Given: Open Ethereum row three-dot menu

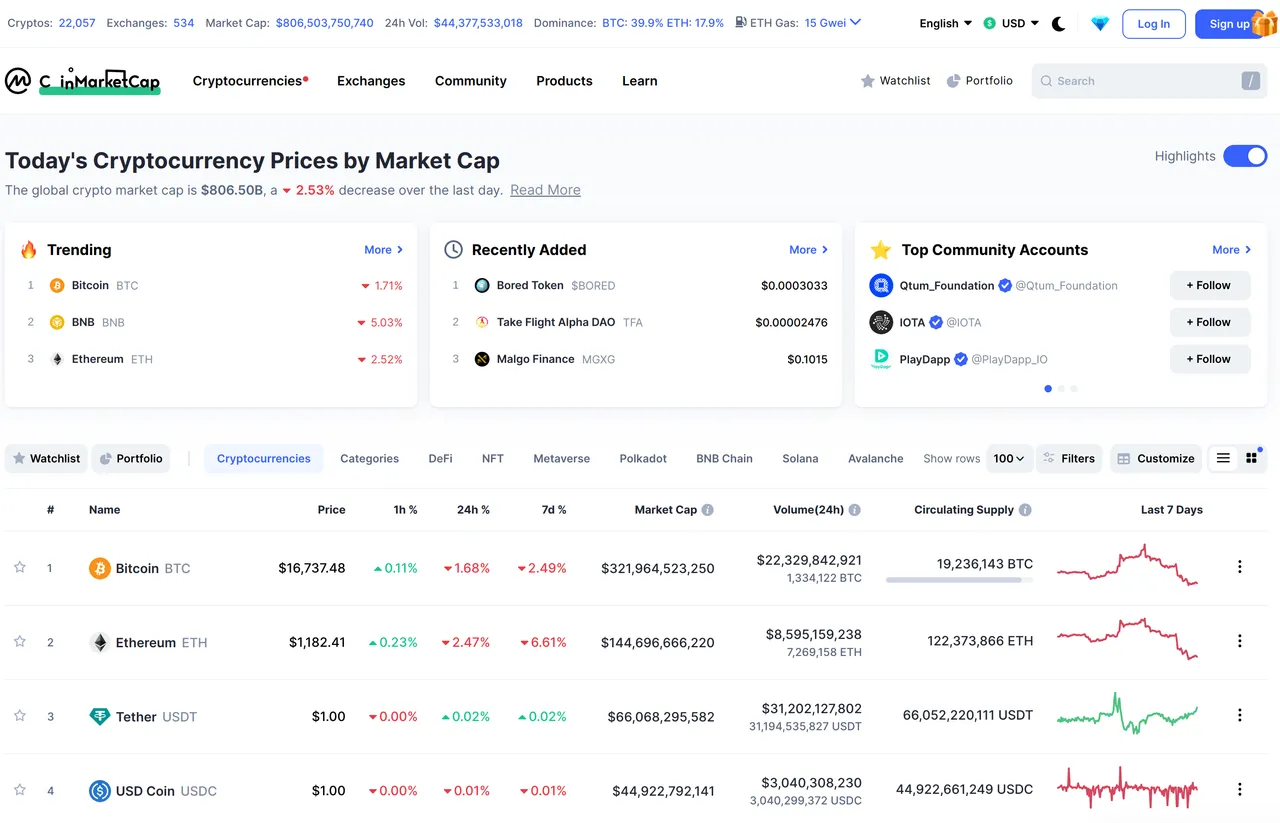Looking at the screenshot, I should [x=1240, y=641].
